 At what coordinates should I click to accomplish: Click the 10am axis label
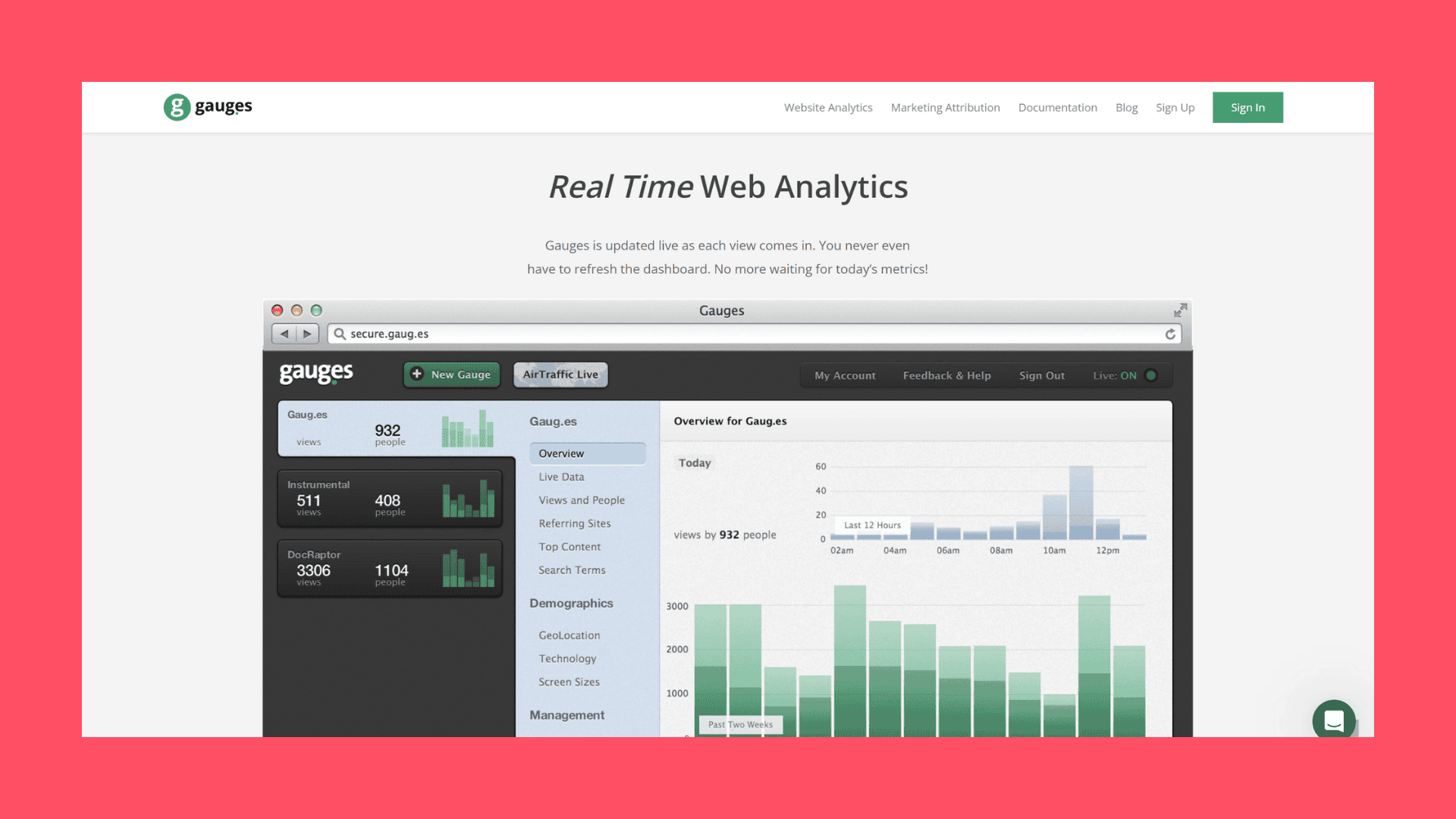click(x=1054, y=551)
